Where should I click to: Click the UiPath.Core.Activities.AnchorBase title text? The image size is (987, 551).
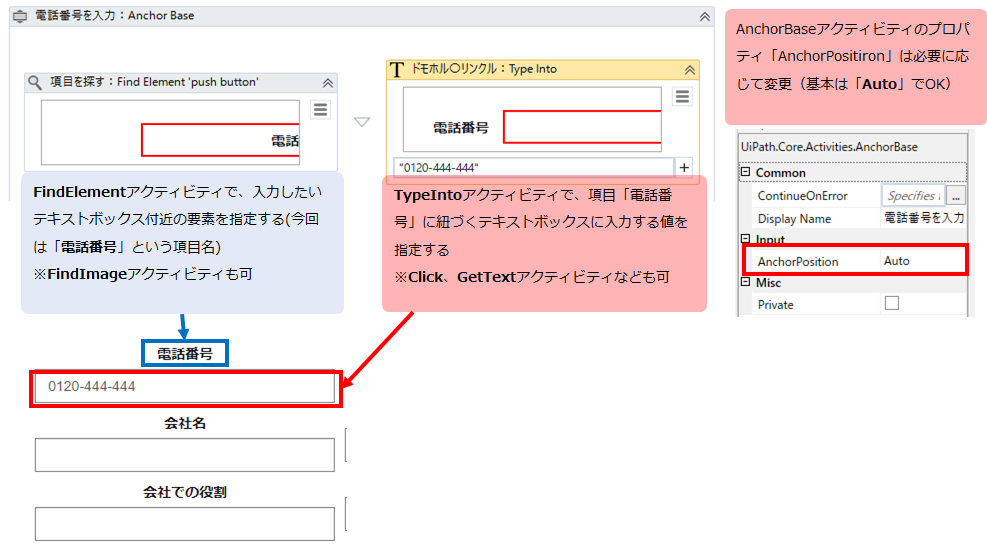pyautogui.click(x=829, y=147)
